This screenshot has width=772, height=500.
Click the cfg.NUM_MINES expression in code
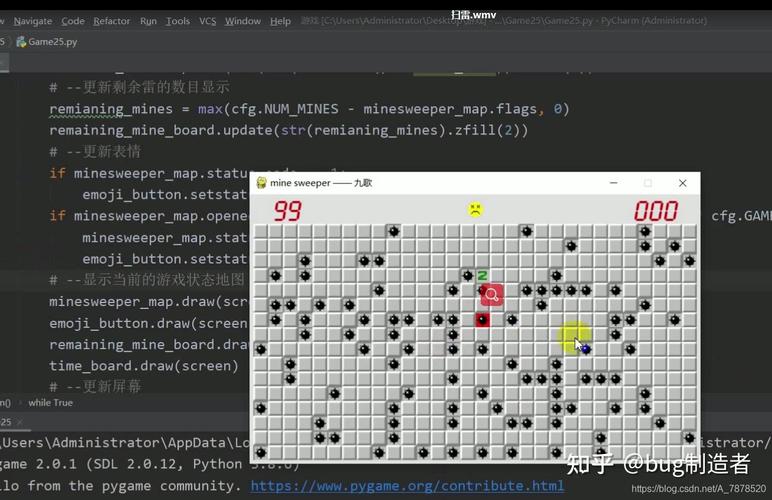tap(285, 109)
